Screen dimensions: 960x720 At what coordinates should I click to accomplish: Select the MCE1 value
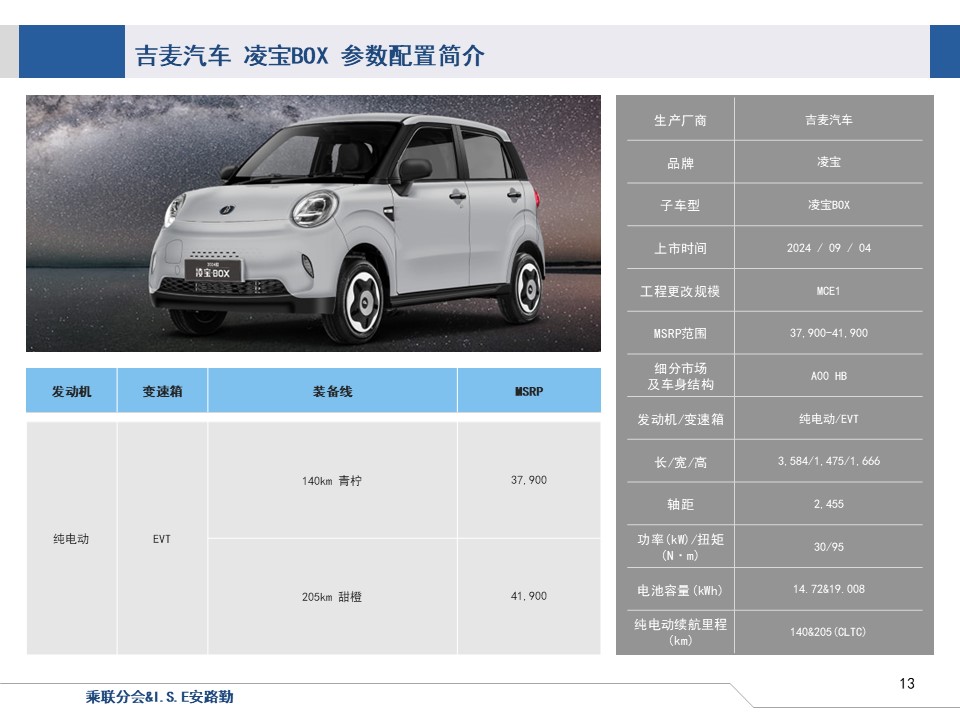tap(829, 291)
